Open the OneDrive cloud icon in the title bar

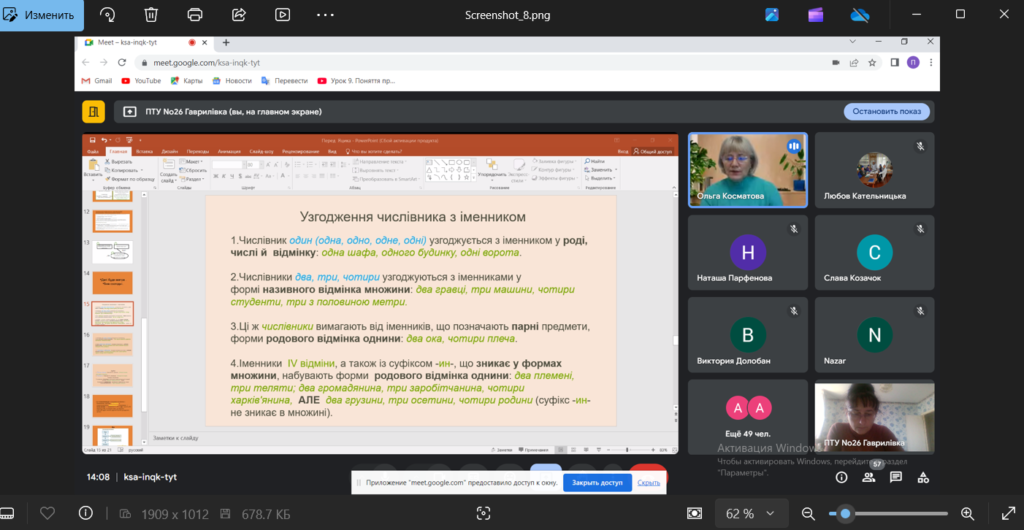[859, 15]
